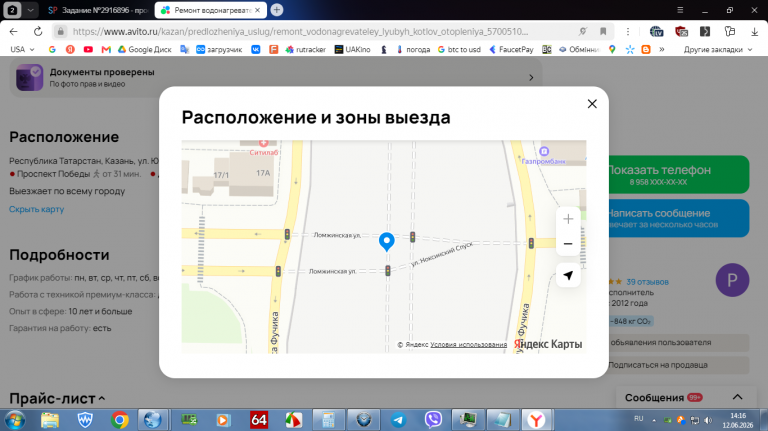Open Yandex Browser from the taskbar
Viewport: 768px width, 431px height.
[537, 420]
